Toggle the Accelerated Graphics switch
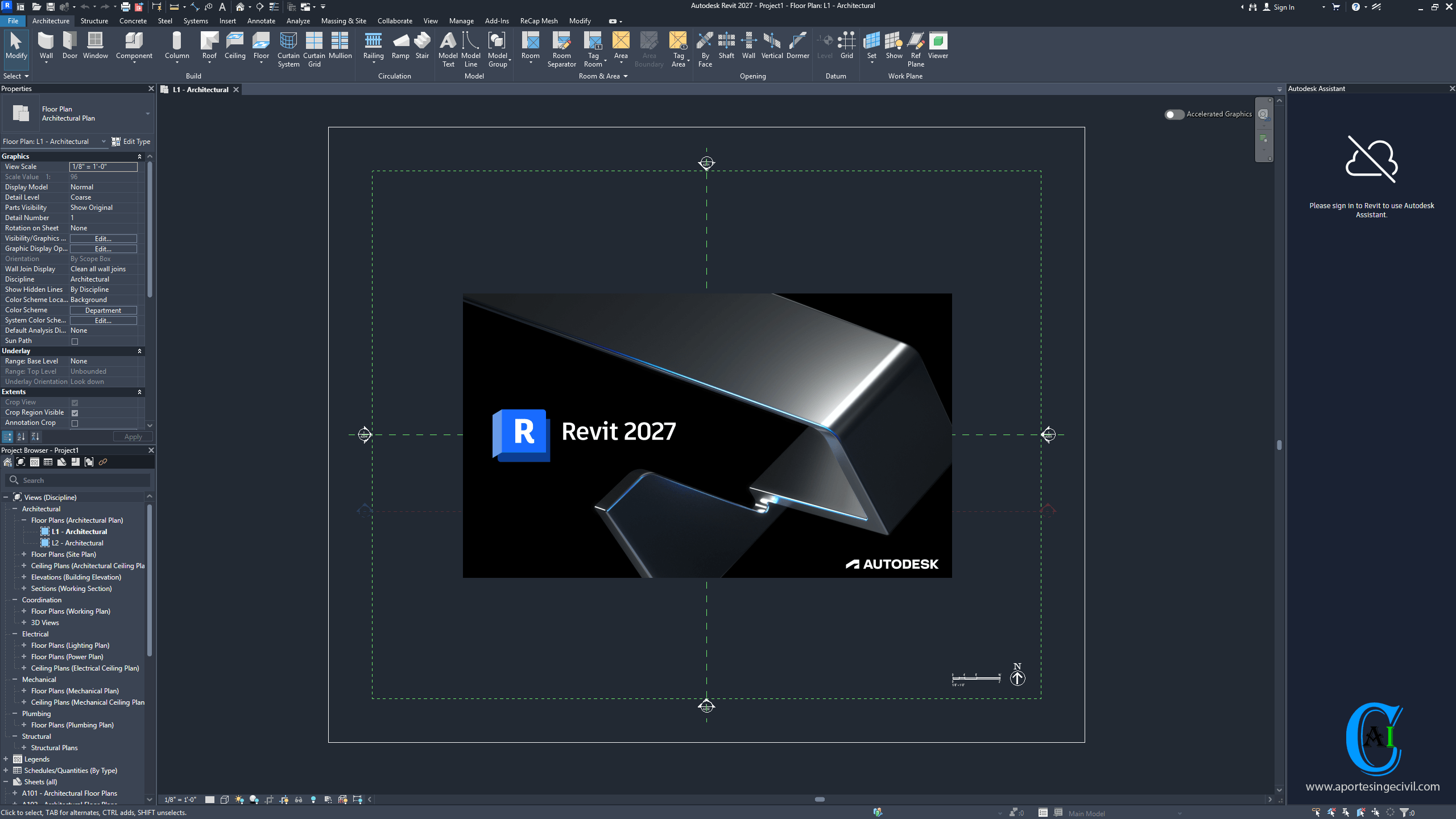This screenshot has height=819, width=1456. pyautogui.click(x=1173, y=114)
